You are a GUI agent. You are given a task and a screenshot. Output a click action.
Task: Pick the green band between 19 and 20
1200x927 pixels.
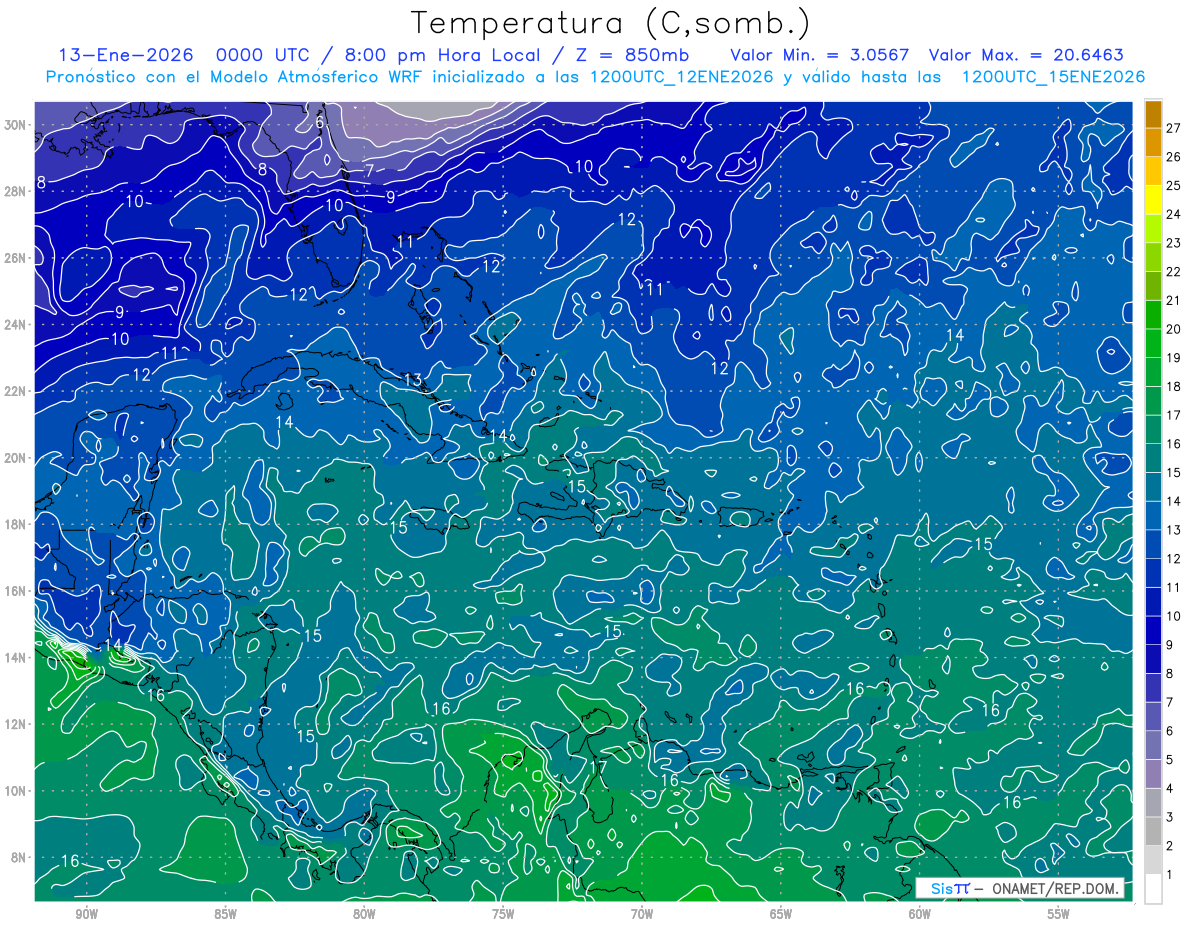(1153, 343)
